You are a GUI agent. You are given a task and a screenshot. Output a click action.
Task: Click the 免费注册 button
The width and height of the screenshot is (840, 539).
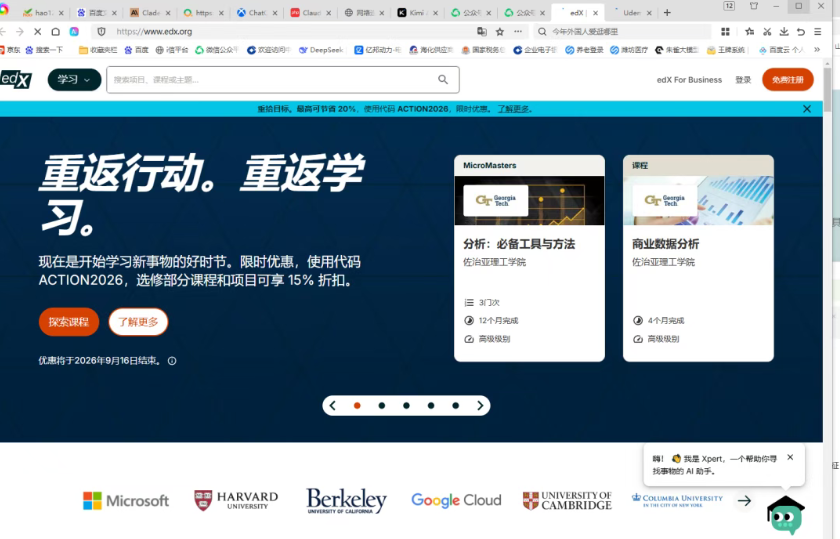[x=788, y=80]
